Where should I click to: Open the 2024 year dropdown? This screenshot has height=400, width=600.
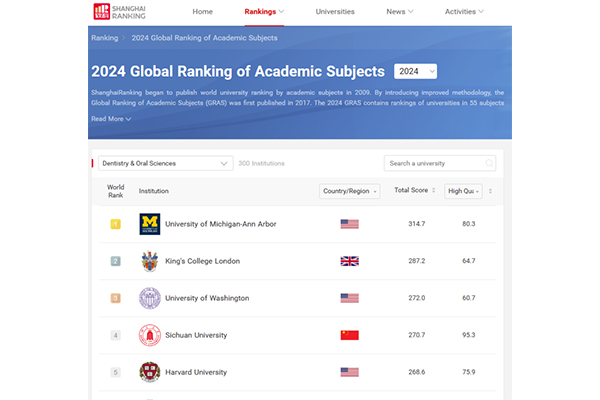click(416, 71)
